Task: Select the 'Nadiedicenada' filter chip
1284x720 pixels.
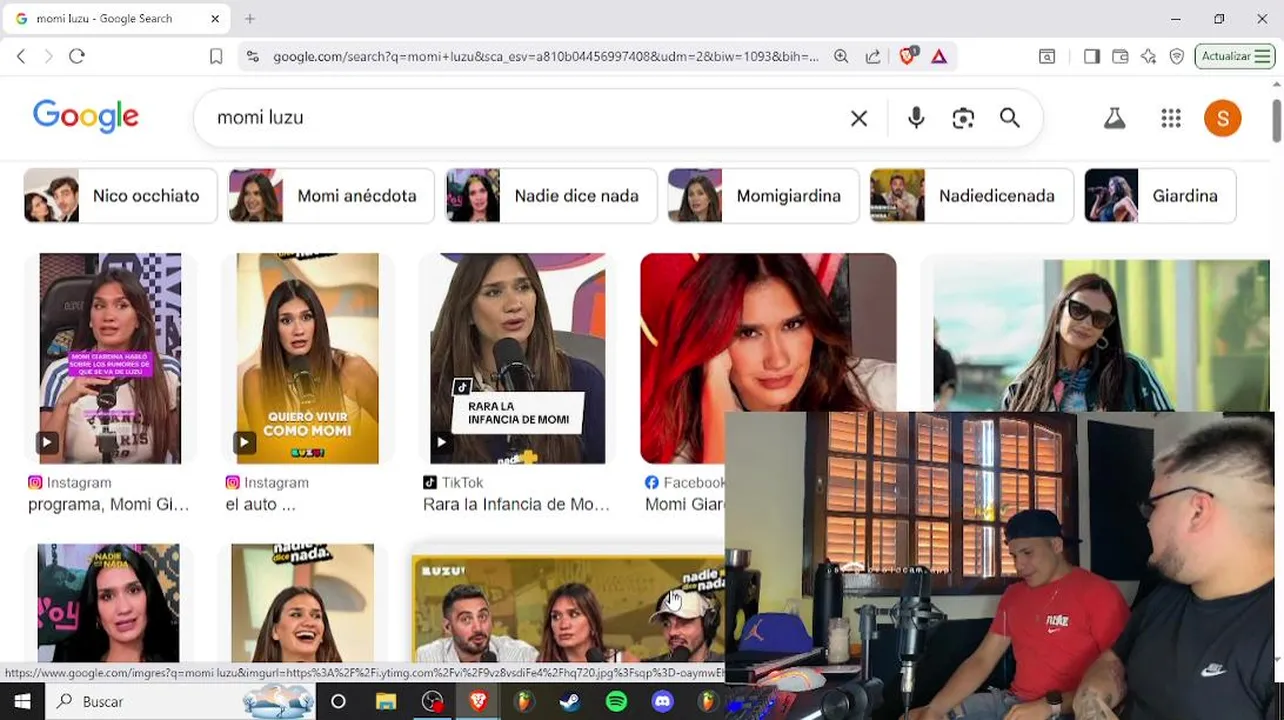Action: pyautogui.click(x=971, y=196)
